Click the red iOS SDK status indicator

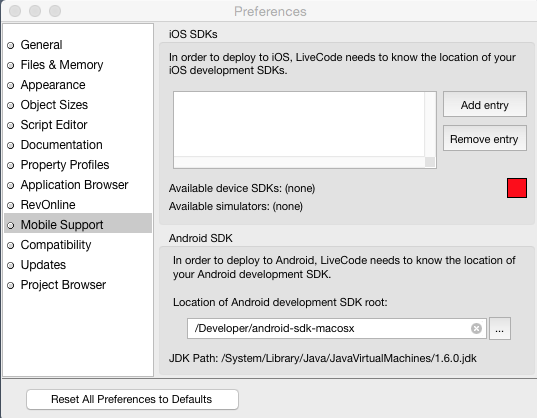point(517,188)
